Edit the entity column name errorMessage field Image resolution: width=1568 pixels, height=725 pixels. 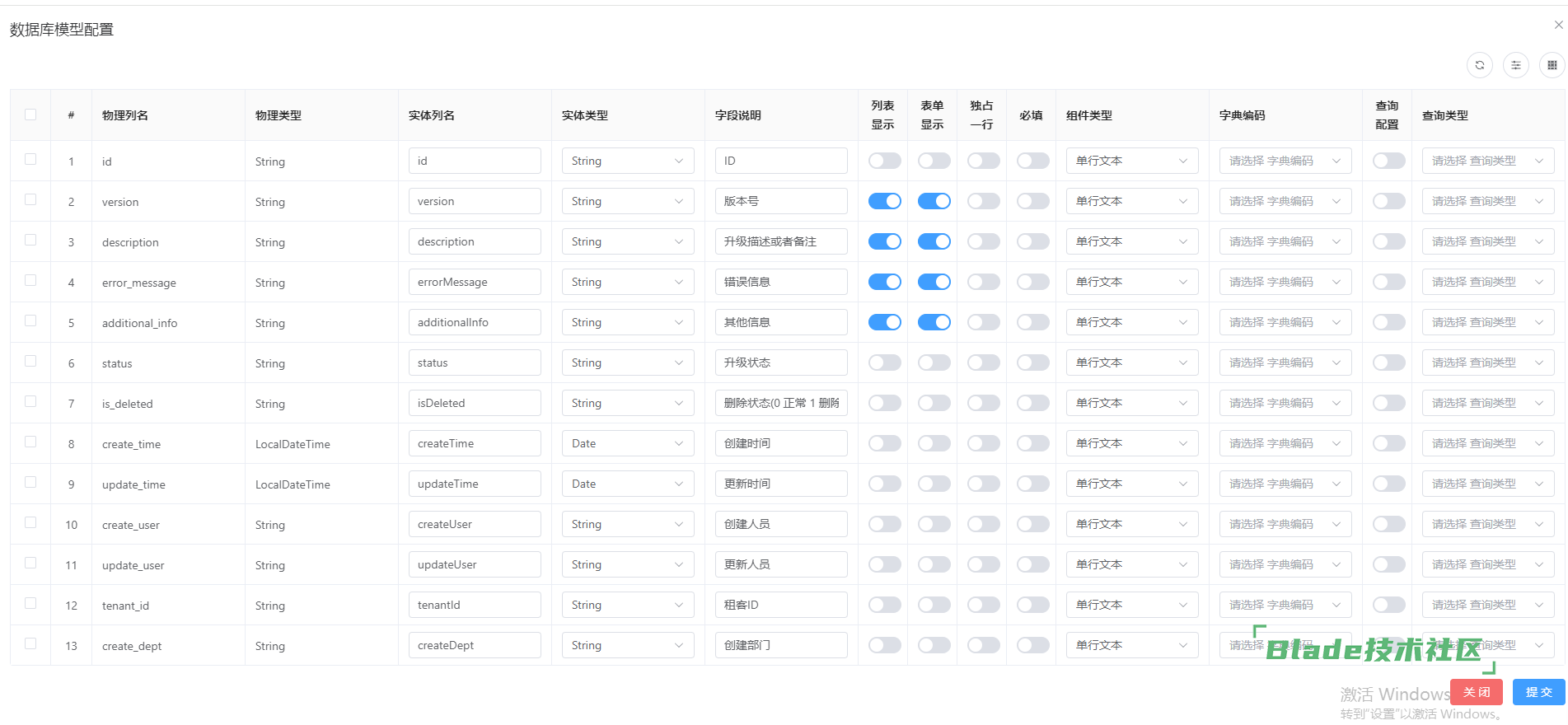tap(475, 282)
